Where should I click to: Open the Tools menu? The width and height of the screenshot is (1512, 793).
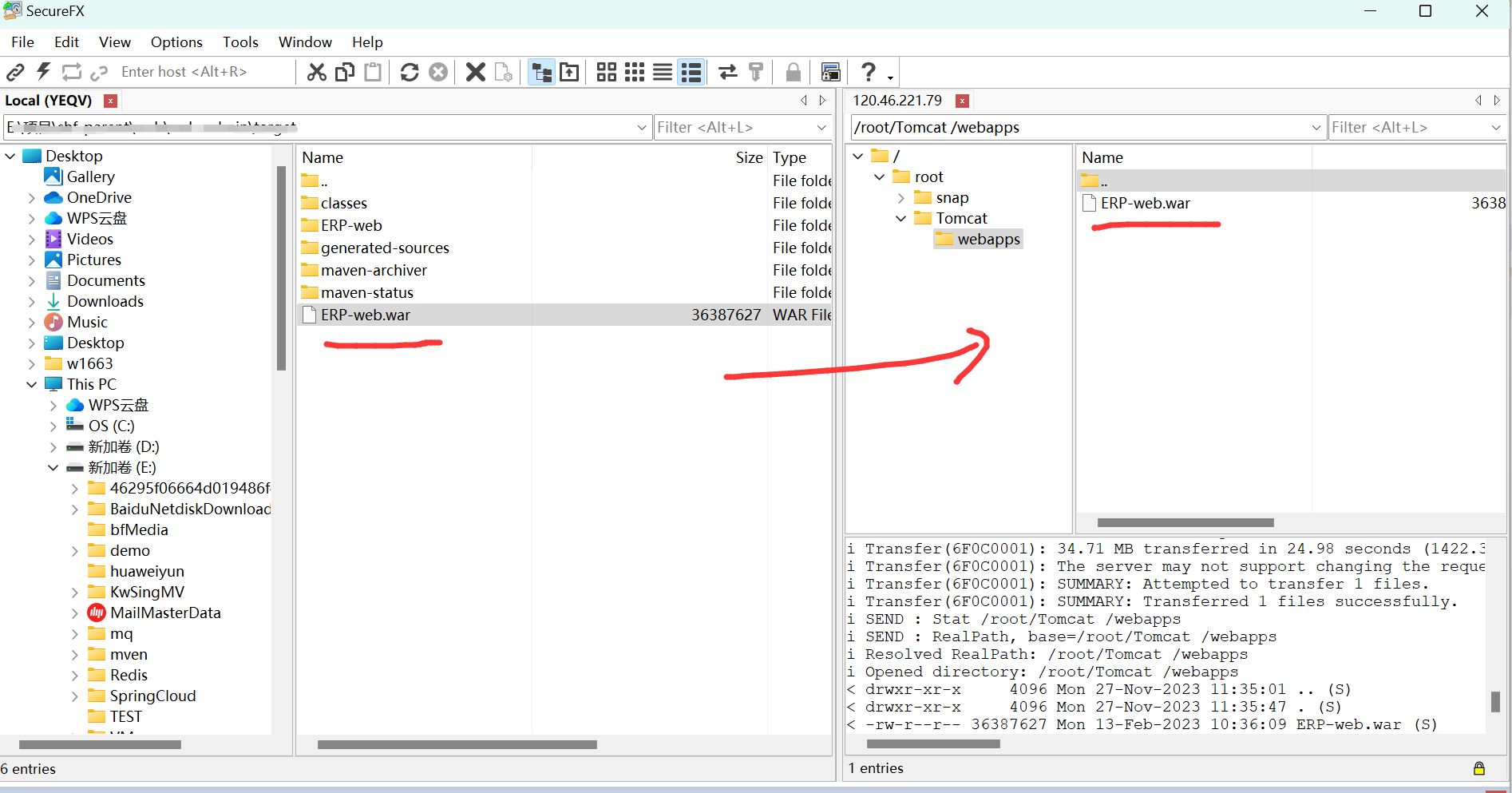coord(240,42)
